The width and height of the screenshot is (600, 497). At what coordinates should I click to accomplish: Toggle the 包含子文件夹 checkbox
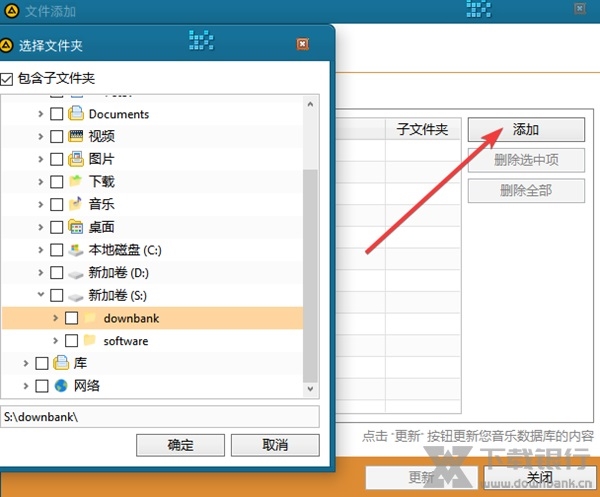point(7,79)
